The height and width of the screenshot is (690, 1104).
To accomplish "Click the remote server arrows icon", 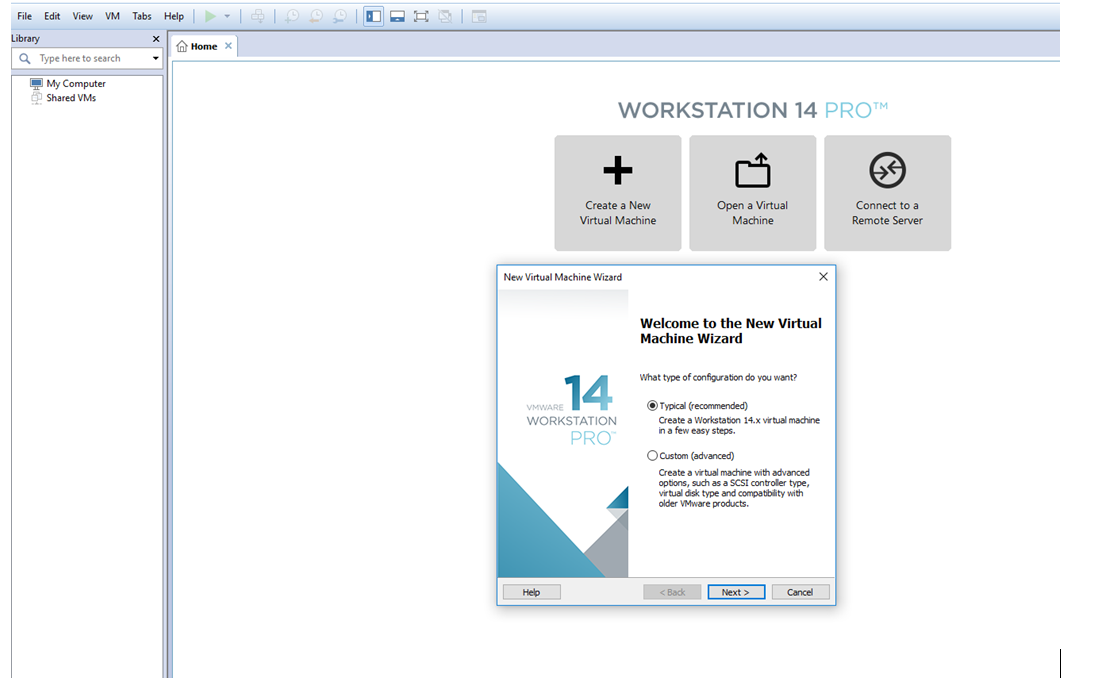I will (x=887, y=170).
